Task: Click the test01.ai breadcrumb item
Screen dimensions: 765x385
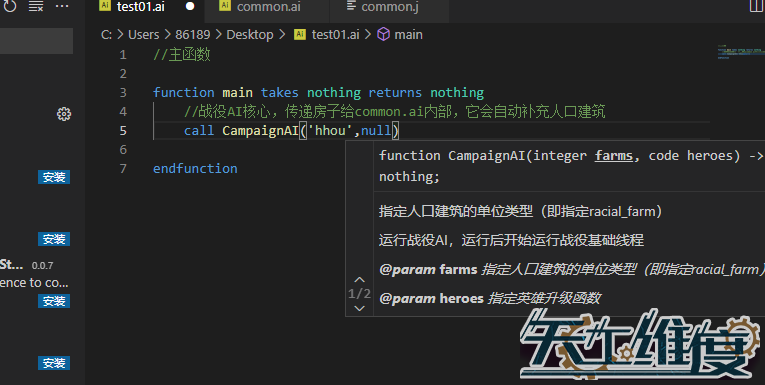Action: tap(335, 35)
